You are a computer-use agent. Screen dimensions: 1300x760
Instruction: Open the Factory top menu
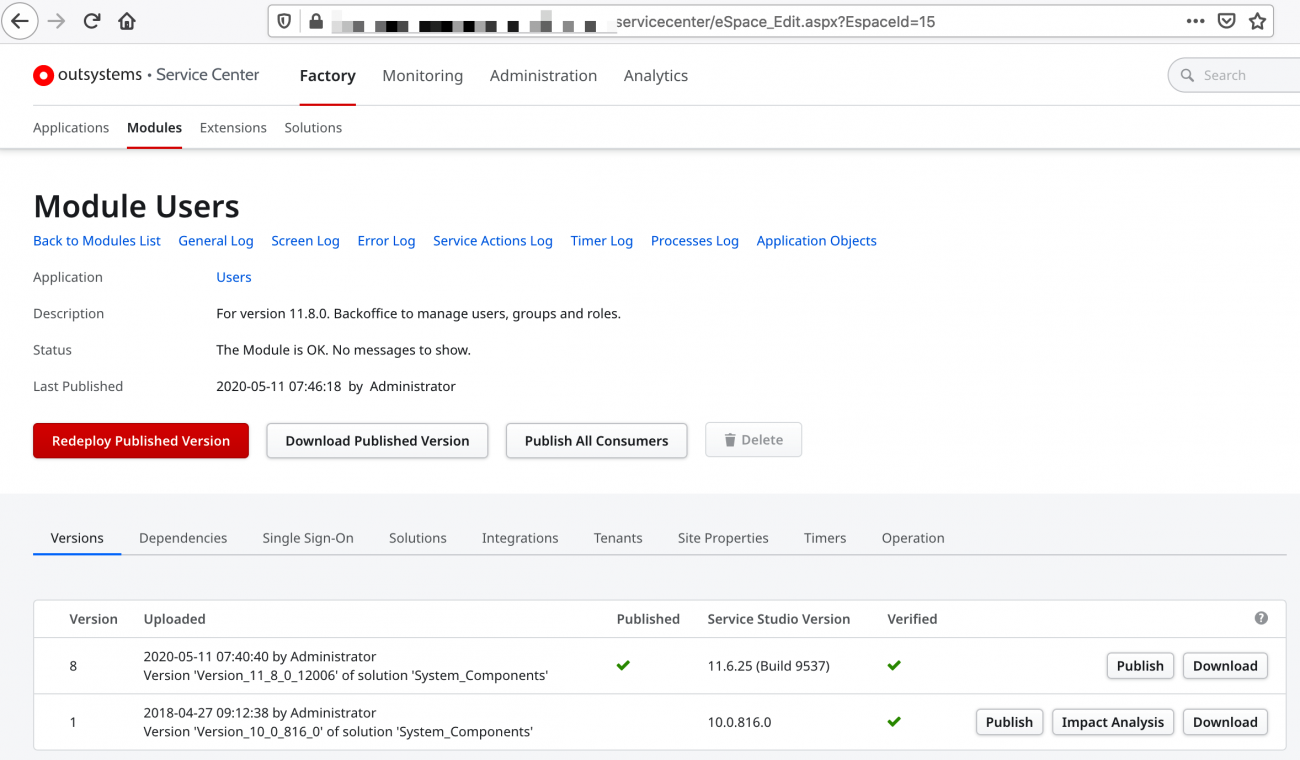click(327, 76)
